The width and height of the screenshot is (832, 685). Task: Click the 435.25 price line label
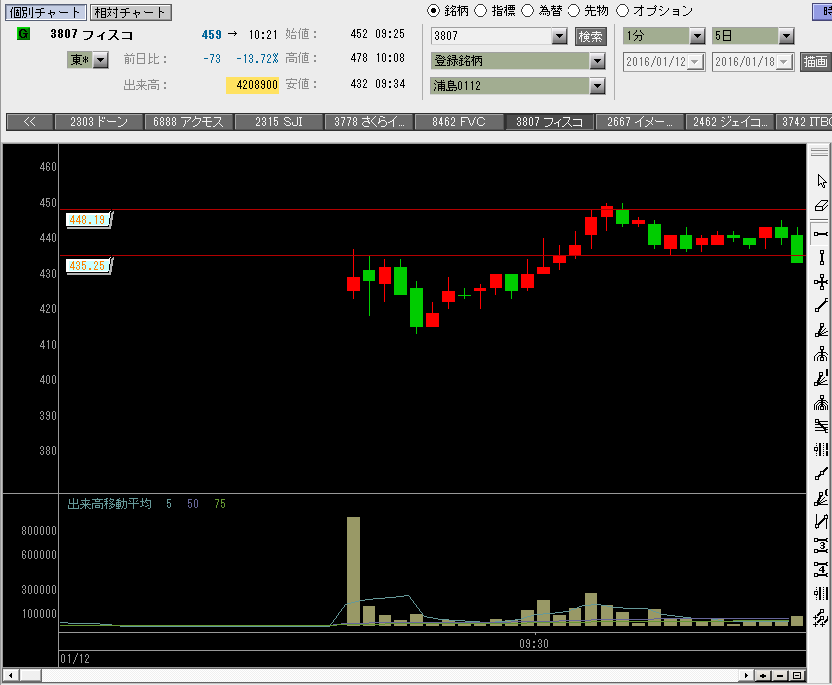point(88,265)
